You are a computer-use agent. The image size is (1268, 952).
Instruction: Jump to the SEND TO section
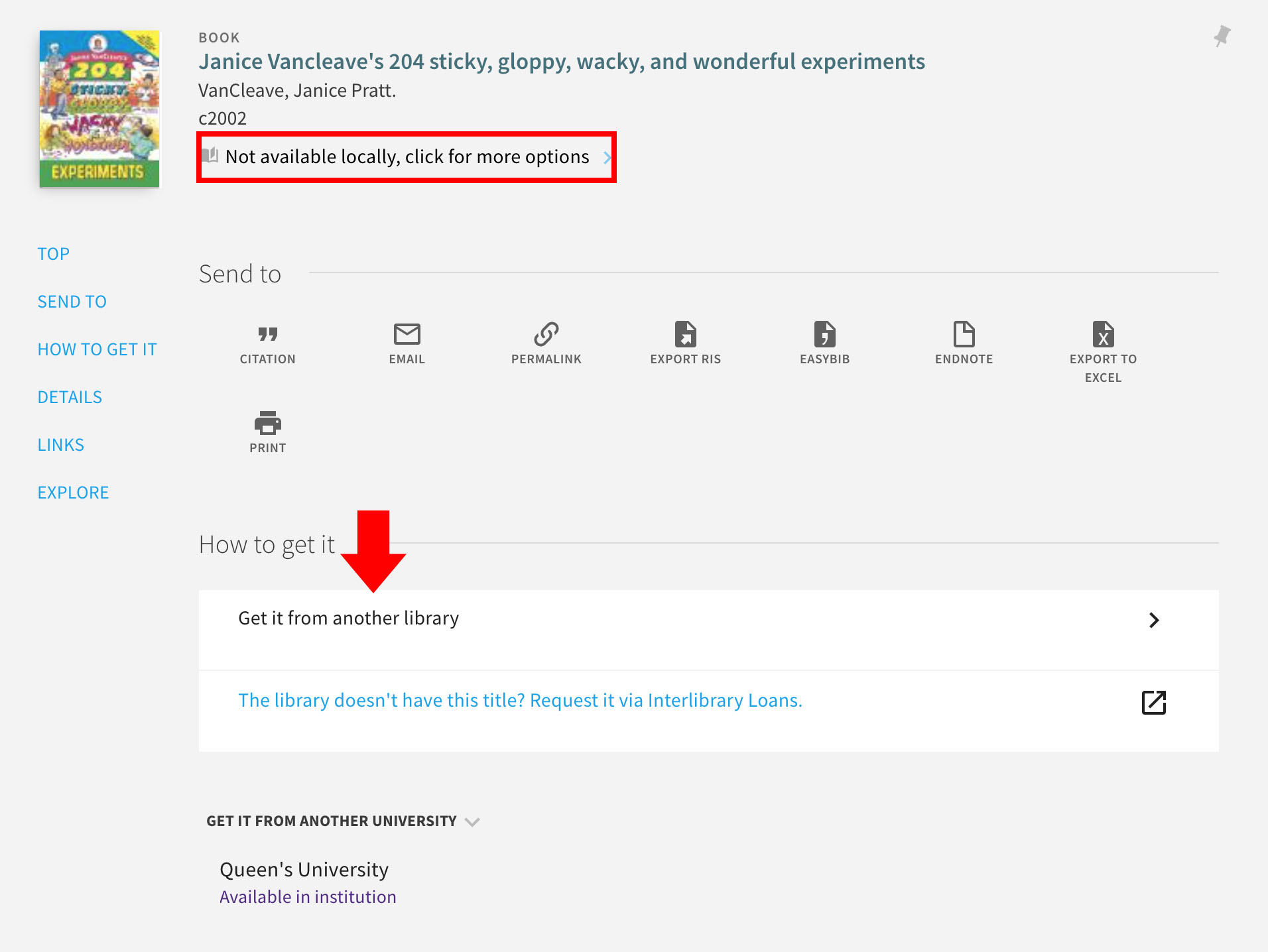pos(72,301)
